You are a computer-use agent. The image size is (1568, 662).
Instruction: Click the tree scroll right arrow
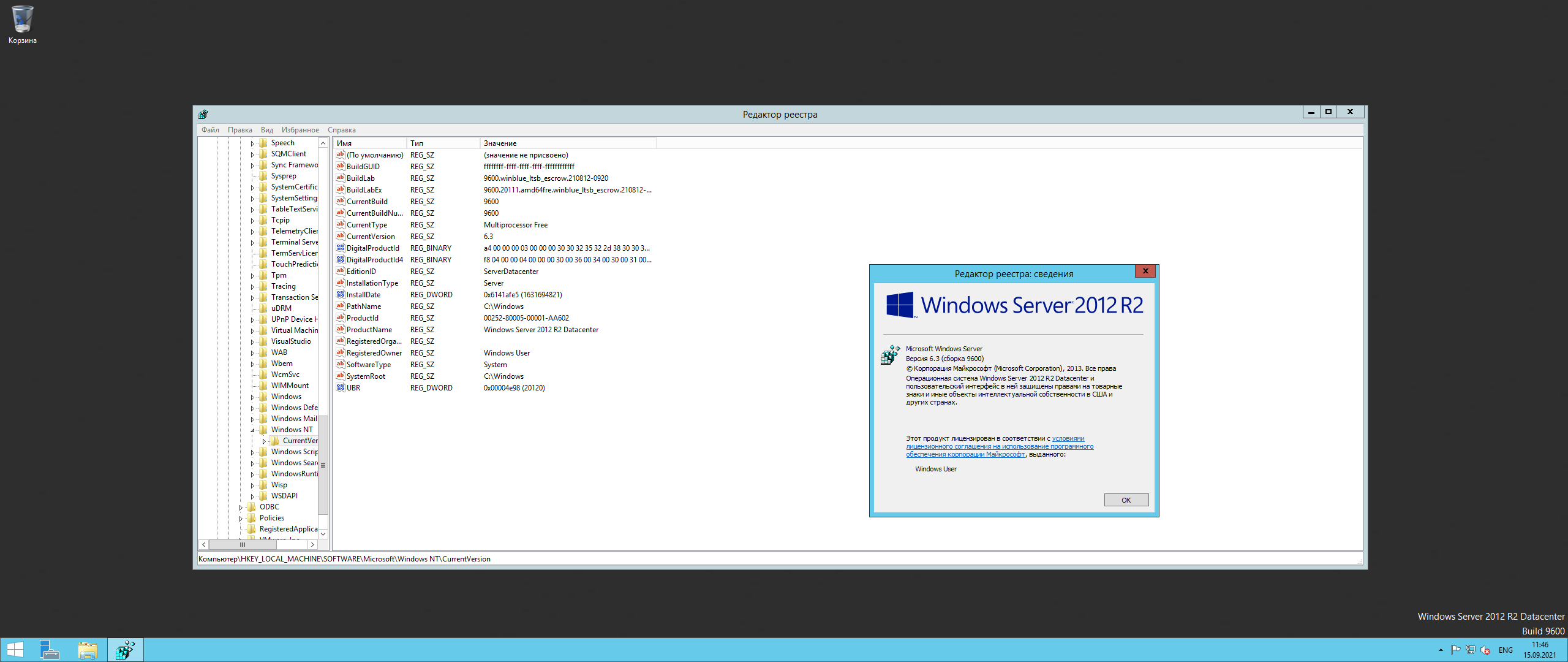[x=312, y=544]
